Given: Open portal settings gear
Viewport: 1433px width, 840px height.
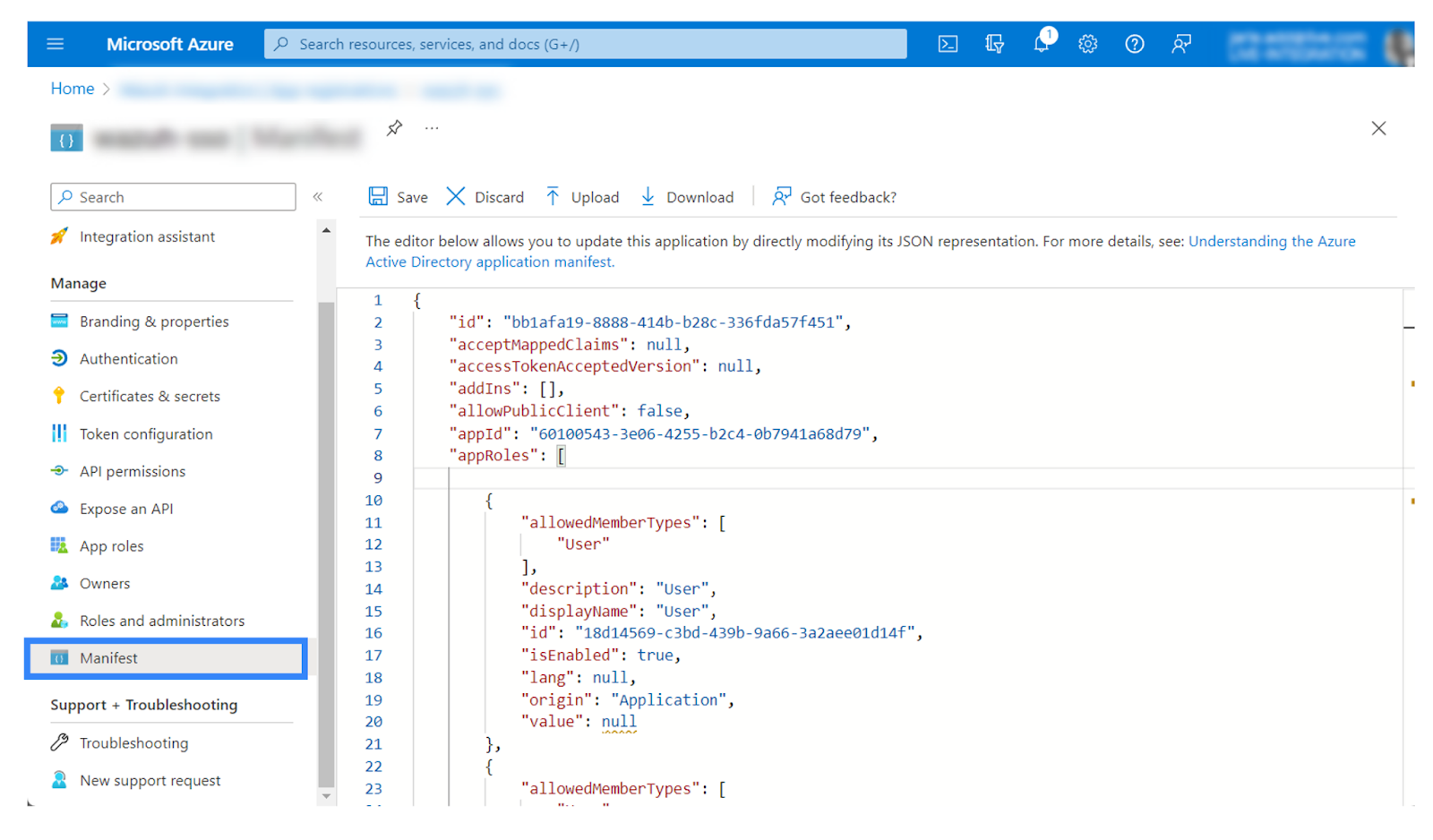Looking at the screenshot, I should click(x=1087, y=44).
